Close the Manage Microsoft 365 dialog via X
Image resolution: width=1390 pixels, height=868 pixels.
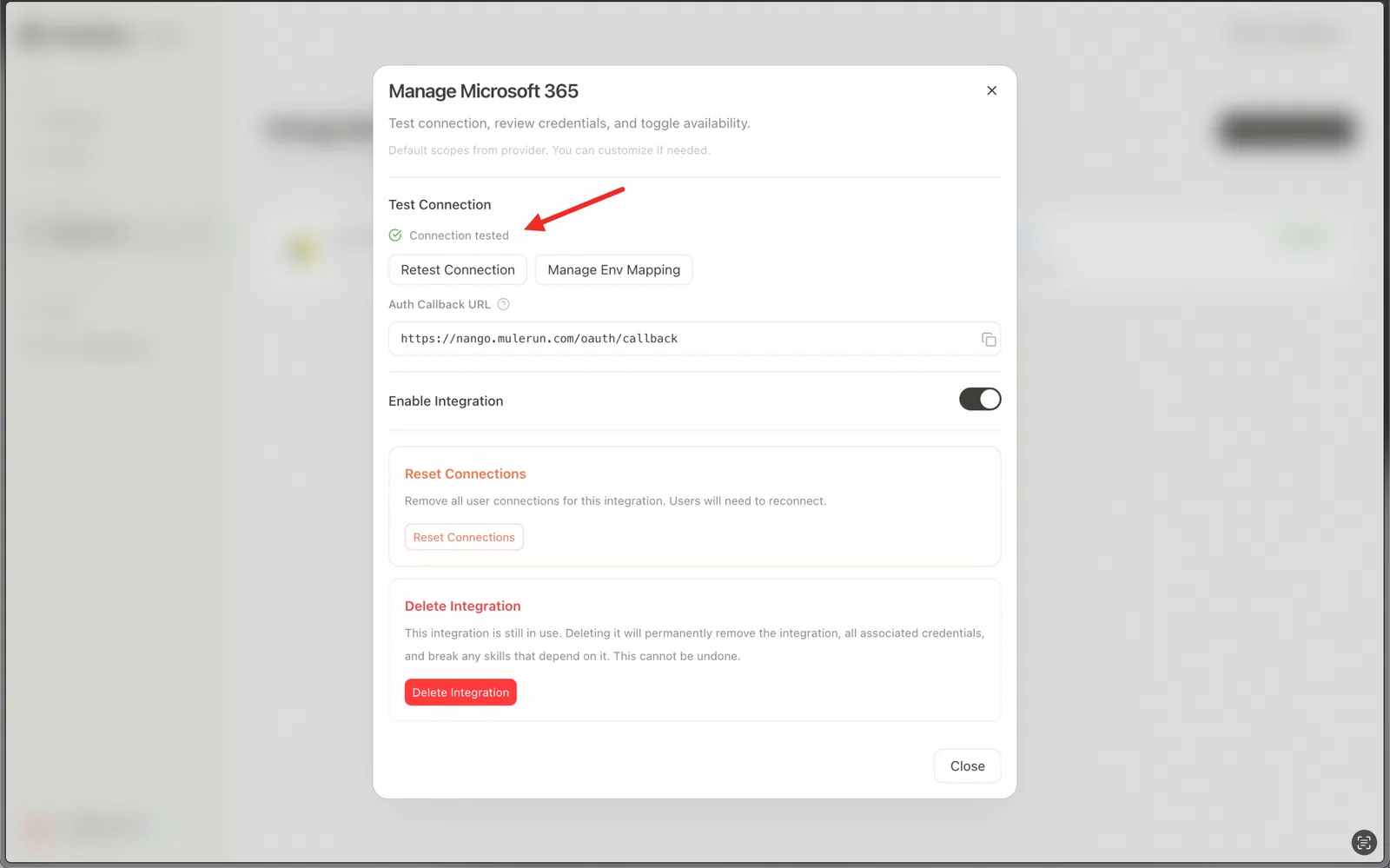click(991, 90)
